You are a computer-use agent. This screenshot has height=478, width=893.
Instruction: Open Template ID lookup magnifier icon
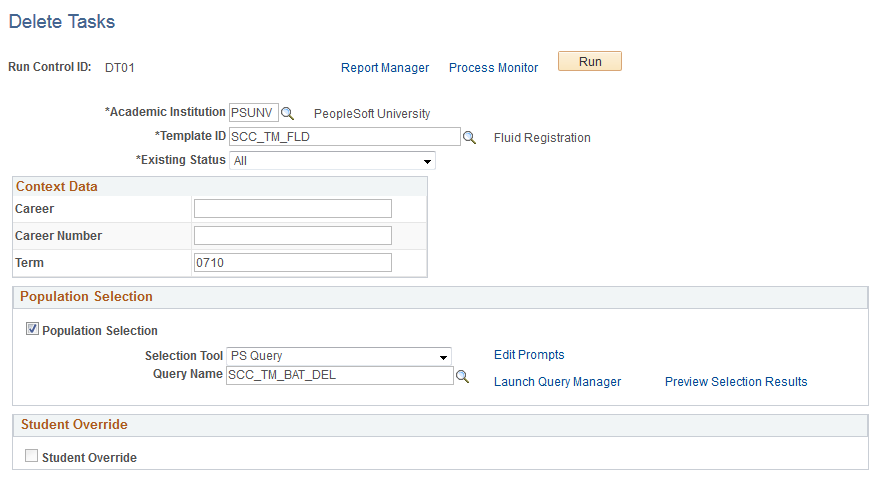(469, 137)
